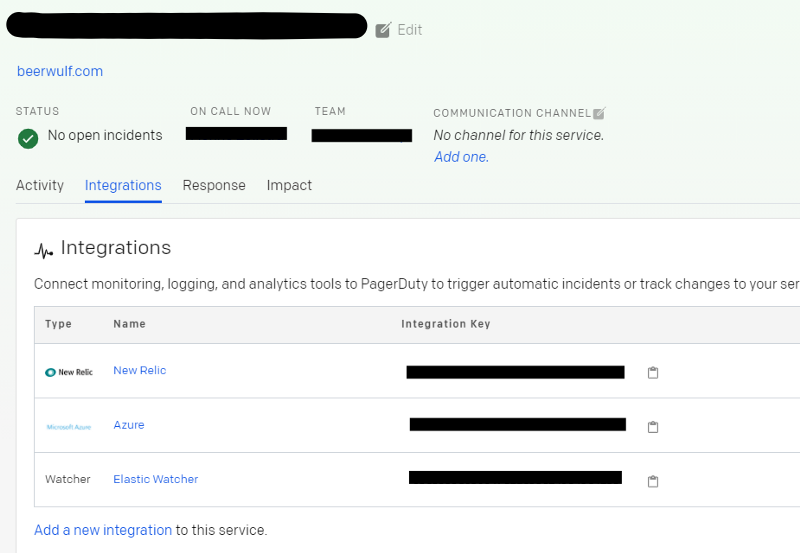This screenshot has width=800, height=553.
Task: Click the No open incidents status text
Action: pos(105,135)
